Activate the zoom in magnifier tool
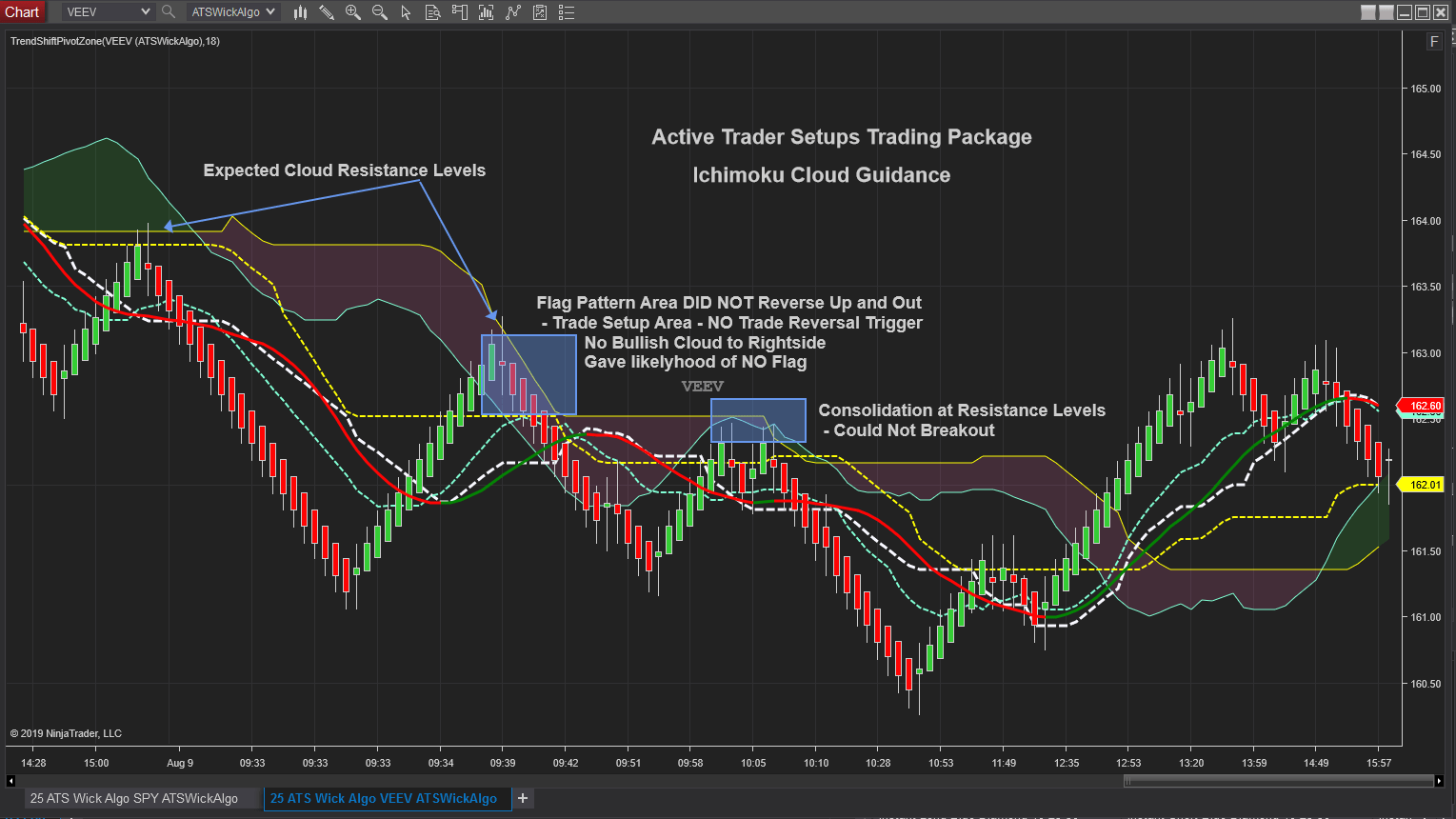1456x819 pixels. pyautogui.click(x=352, y=12)
